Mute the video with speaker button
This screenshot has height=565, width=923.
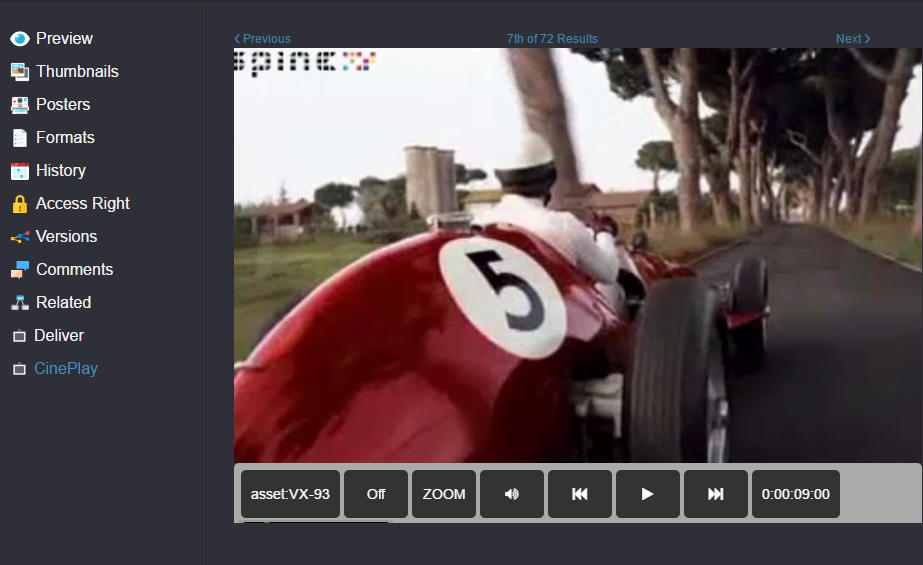click(512, 494)
